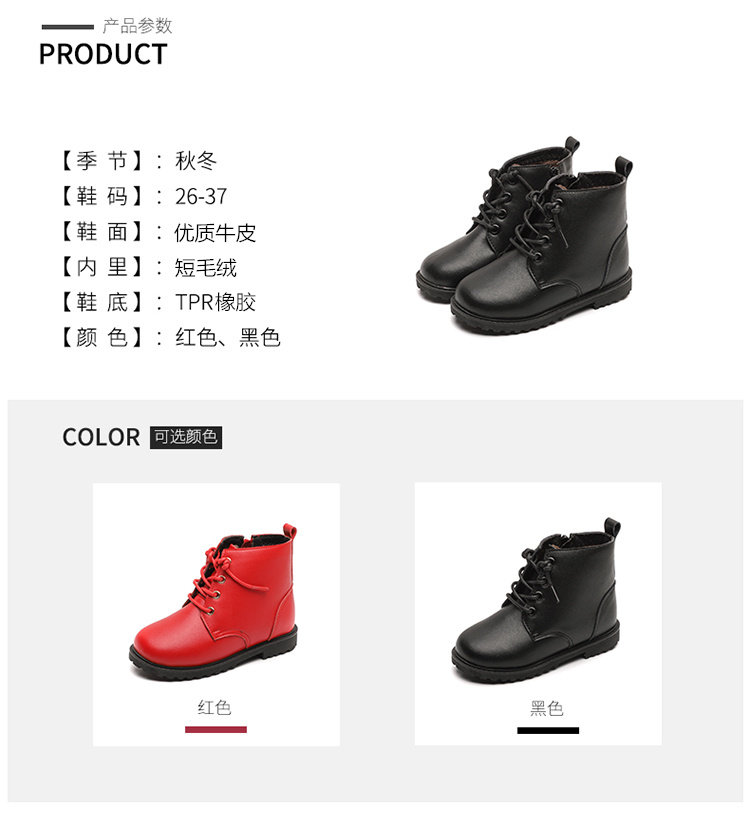This screenshot has width=750, height=823.
Task: Click the black color swatch bar
Action: point(548,731)
